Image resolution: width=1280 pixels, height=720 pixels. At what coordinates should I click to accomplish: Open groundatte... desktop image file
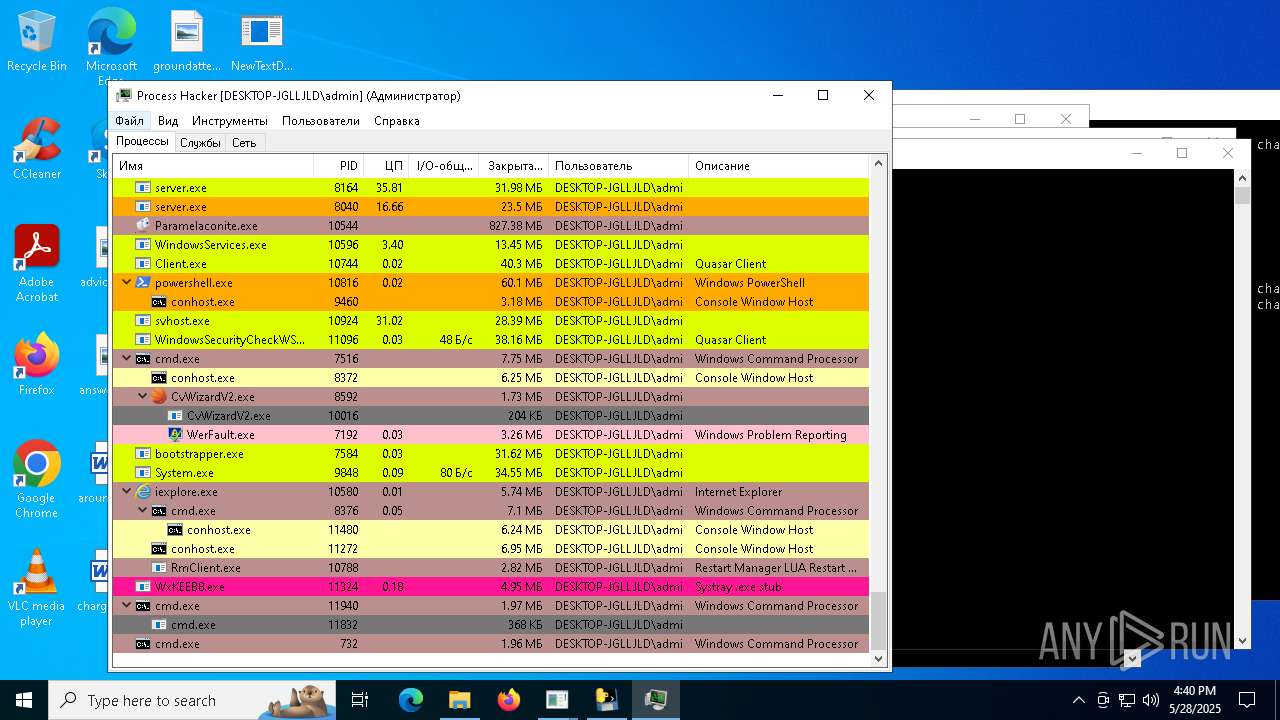coord(187,42)
